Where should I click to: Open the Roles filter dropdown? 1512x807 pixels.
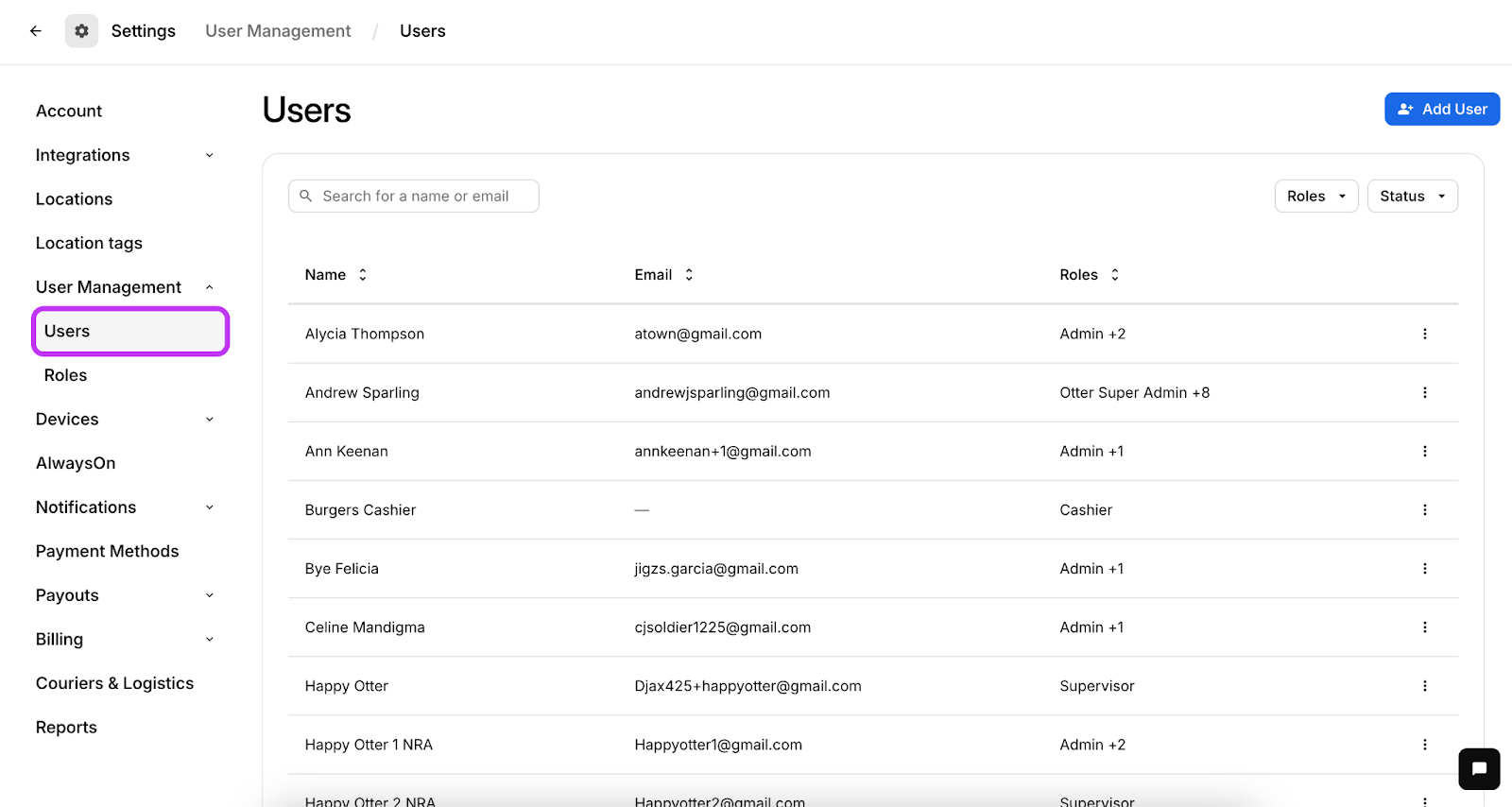pyautogui.click(x=1315, y=197)
